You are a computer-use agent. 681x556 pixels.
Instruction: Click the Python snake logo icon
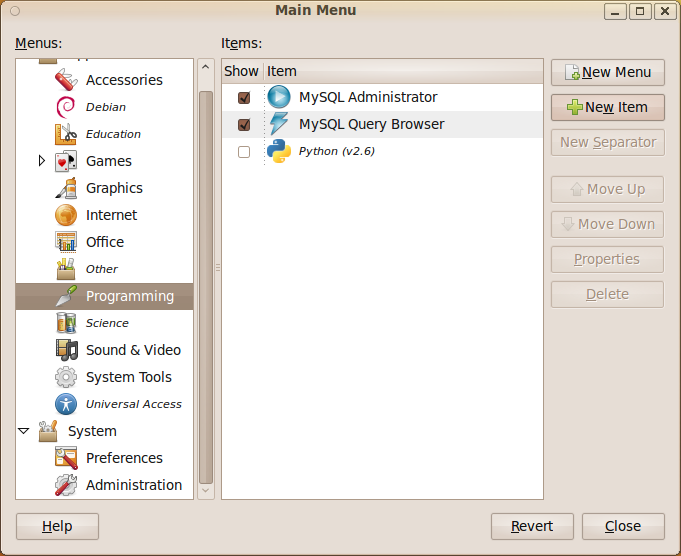pos(279,151)
